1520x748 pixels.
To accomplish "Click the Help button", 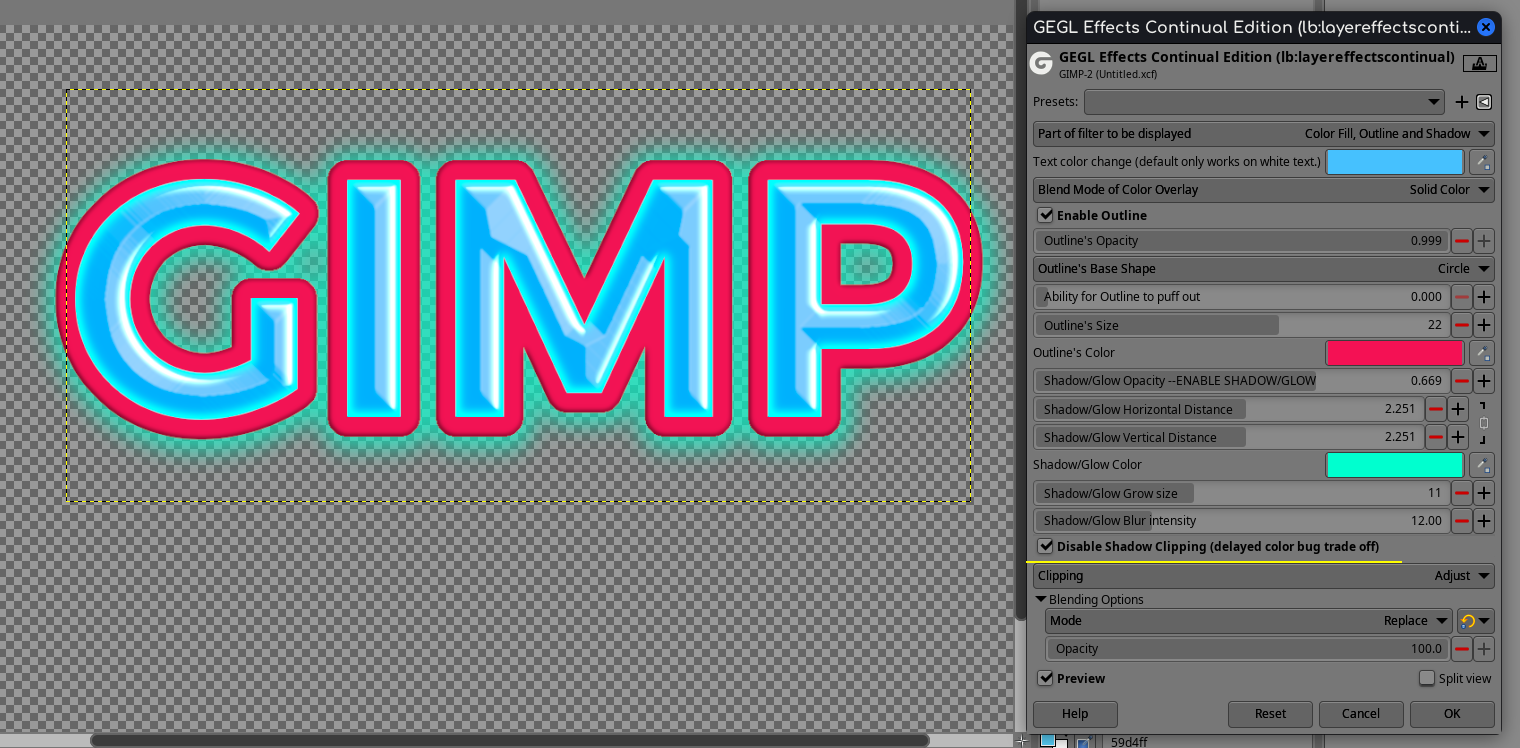I will 1075,714.
